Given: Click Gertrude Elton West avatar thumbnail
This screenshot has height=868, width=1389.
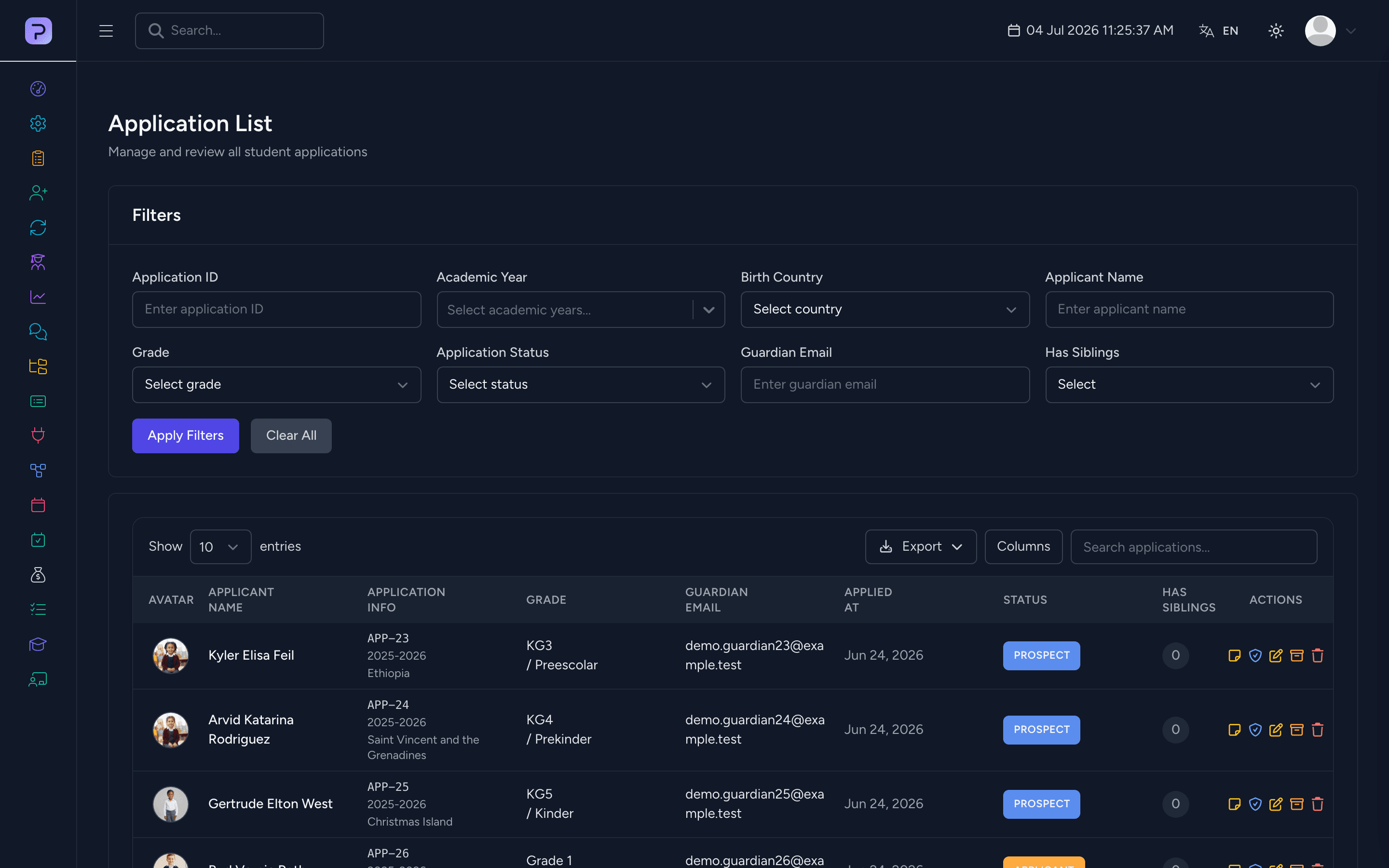Looking at the screenshot, I should tap(170, 804).
